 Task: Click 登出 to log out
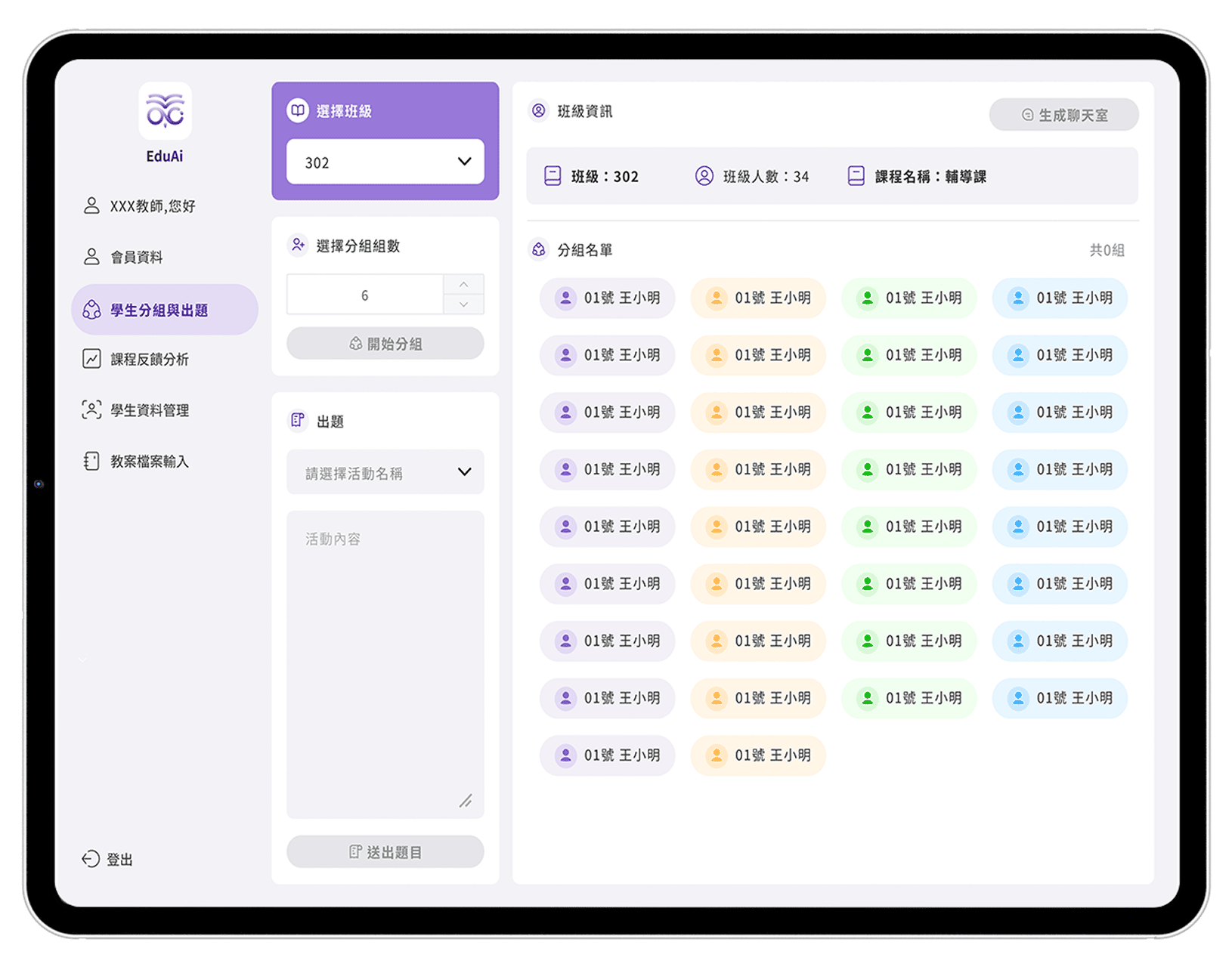tap(107, 859)
